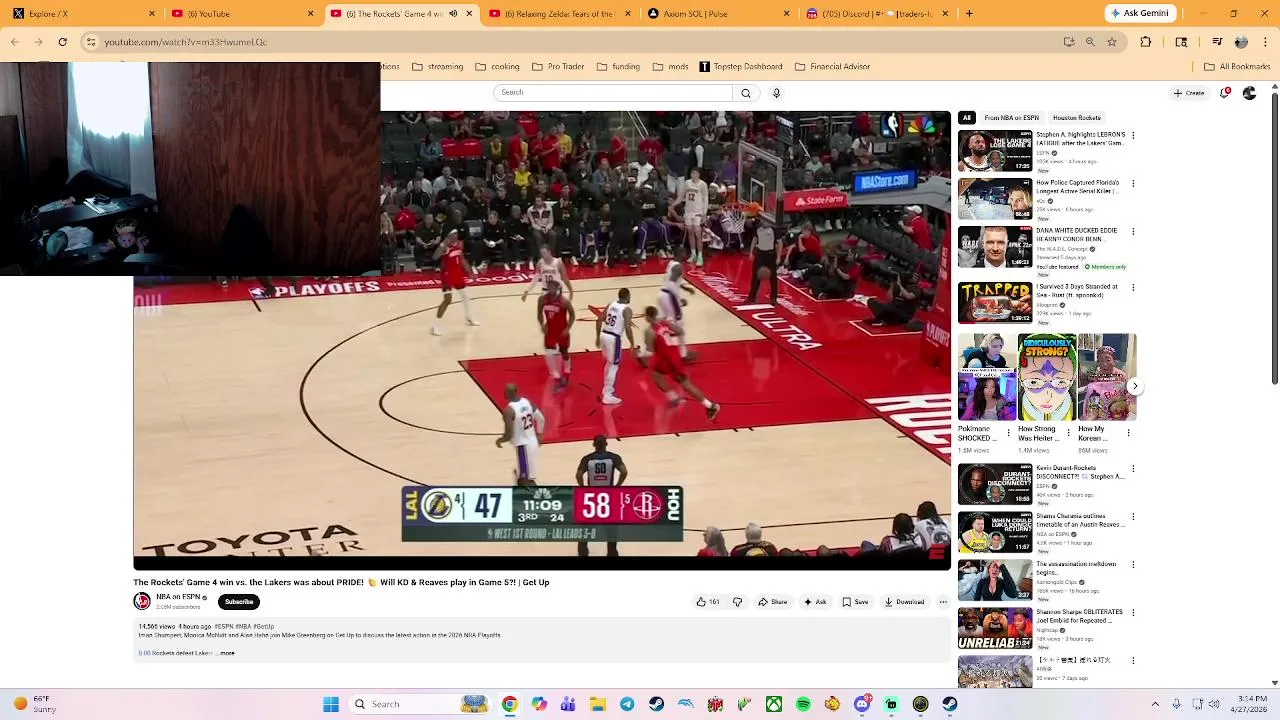This screenshot has height=720, width=1280.
Task: Open the more actions ellipsis under the video
Action: pyautogui.click(x=943, y=602)
